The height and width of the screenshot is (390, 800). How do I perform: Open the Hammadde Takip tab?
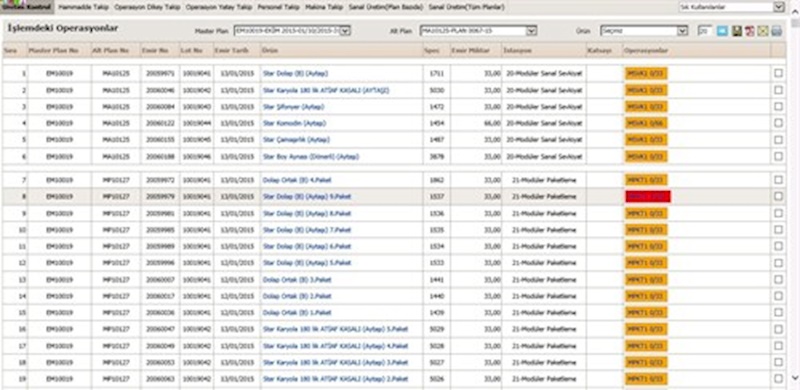(84, 8)
